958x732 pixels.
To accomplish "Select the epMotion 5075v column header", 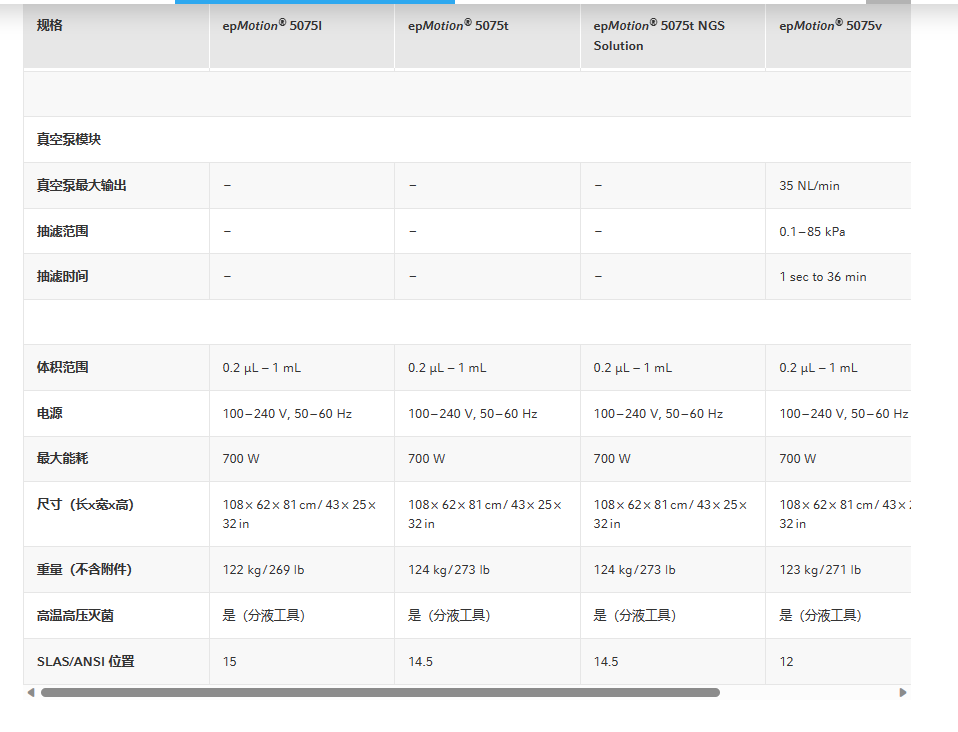I will [x=838, y=35].
